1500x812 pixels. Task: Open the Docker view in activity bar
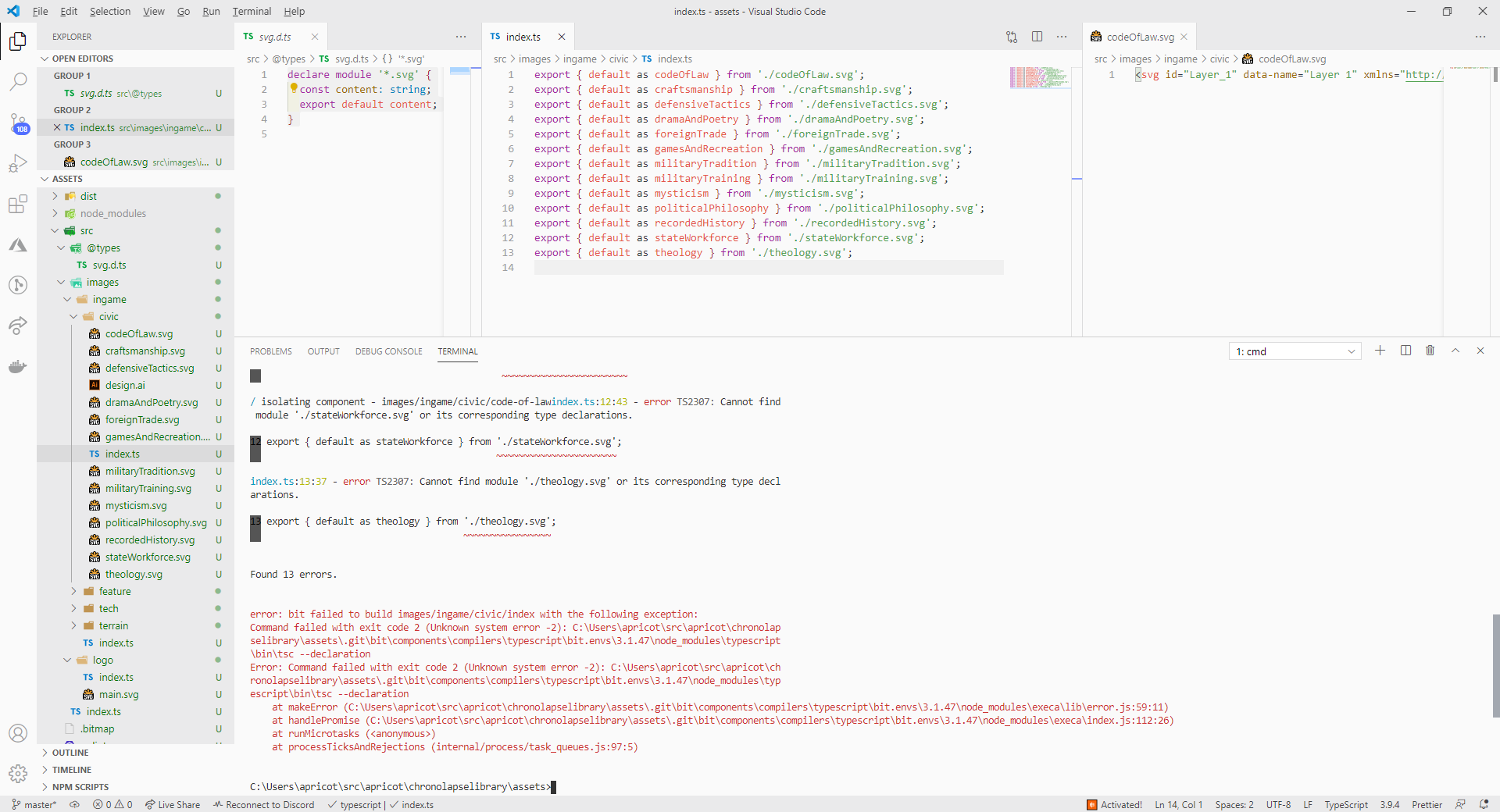(18, 366)
